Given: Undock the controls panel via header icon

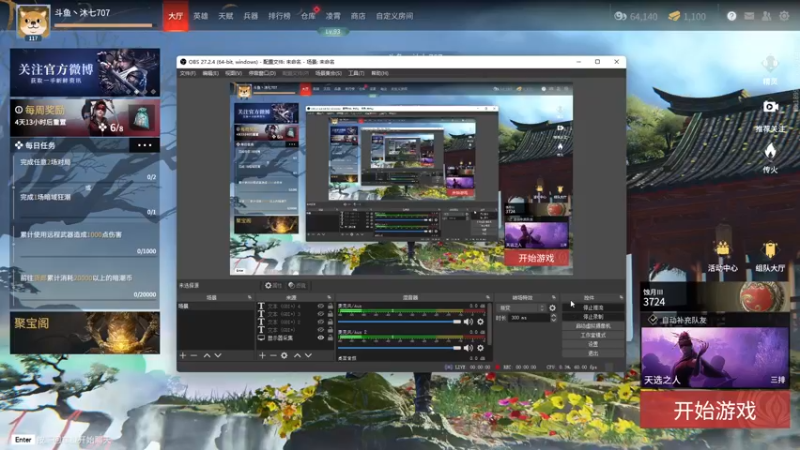Looking at the screenshot, I should pos(621,297).
